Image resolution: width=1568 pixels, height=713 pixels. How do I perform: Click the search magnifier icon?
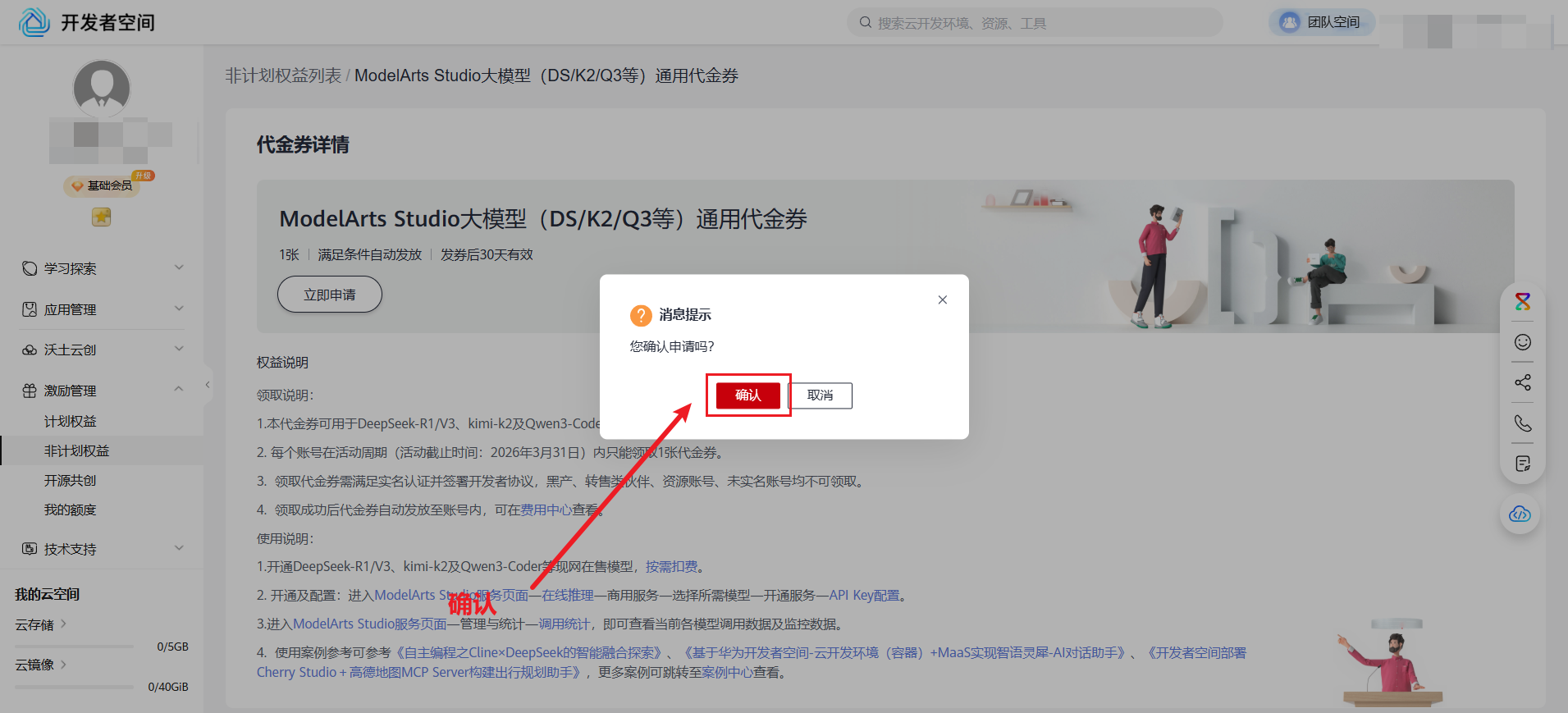(x=865, y=23)
